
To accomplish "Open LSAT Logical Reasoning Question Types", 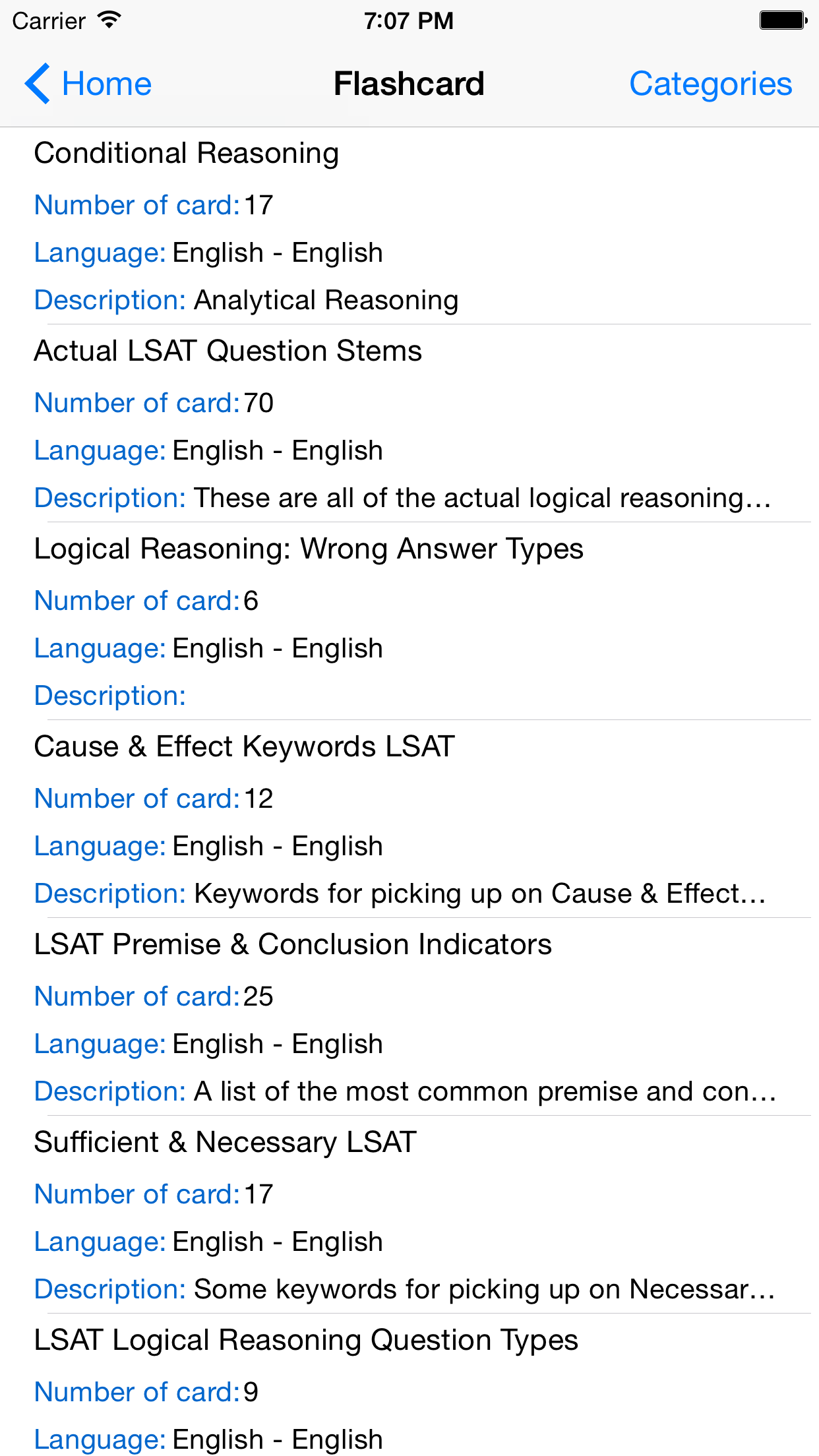I will pyautogui.click(x=306, y=1340).
